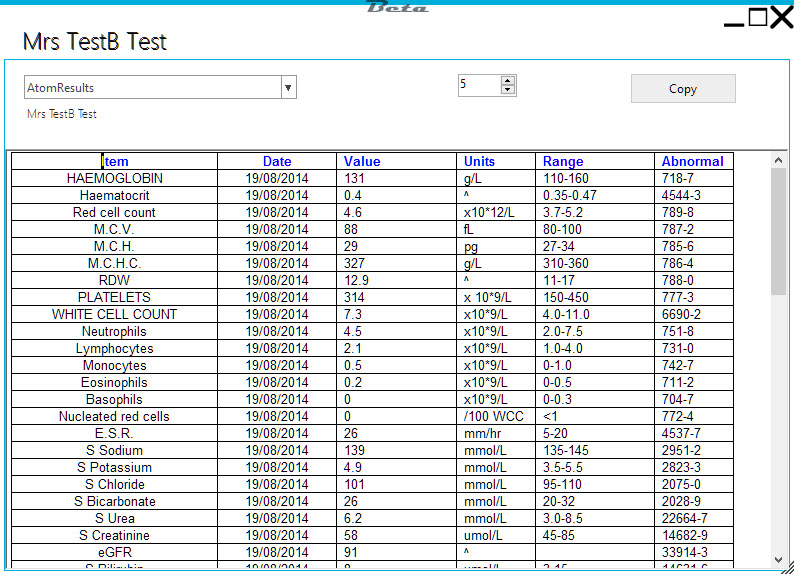
Task: Select the S Urea item cell
Action: (x=114, y=518)
